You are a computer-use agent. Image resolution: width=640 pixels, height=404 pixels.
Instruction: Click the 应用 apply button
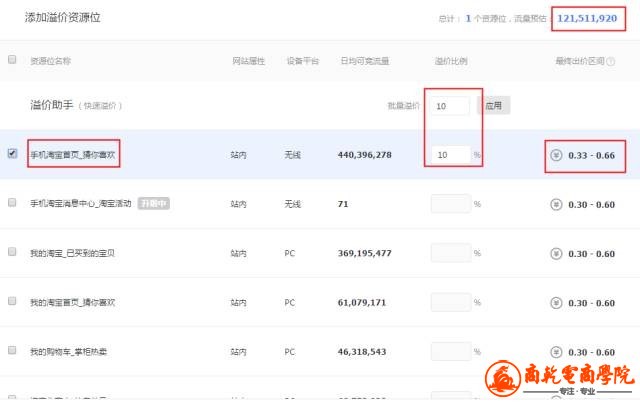coord(493,106)
